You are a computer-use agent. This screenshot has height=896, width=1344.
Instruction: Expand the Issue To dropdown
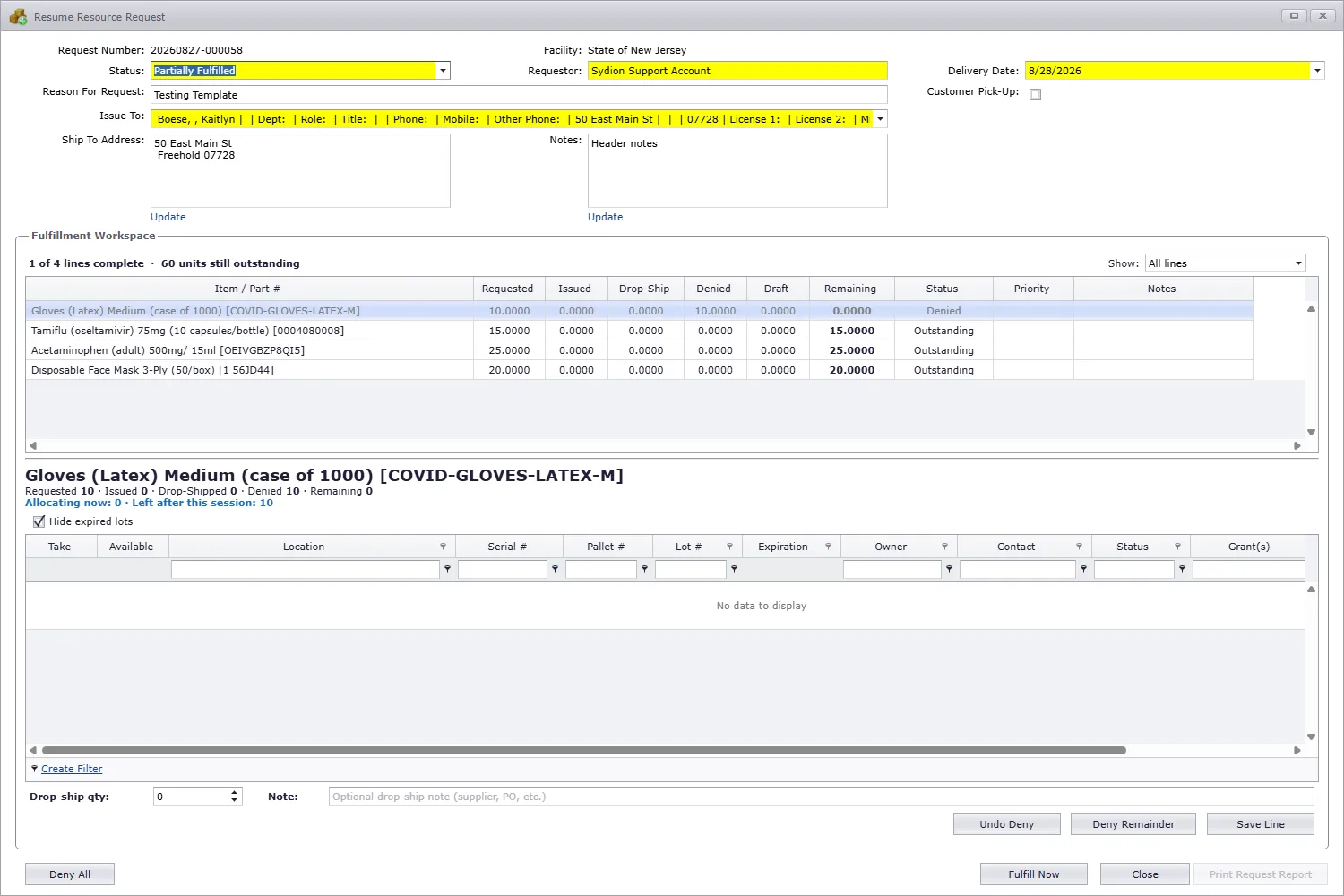(x=880, y=119)
